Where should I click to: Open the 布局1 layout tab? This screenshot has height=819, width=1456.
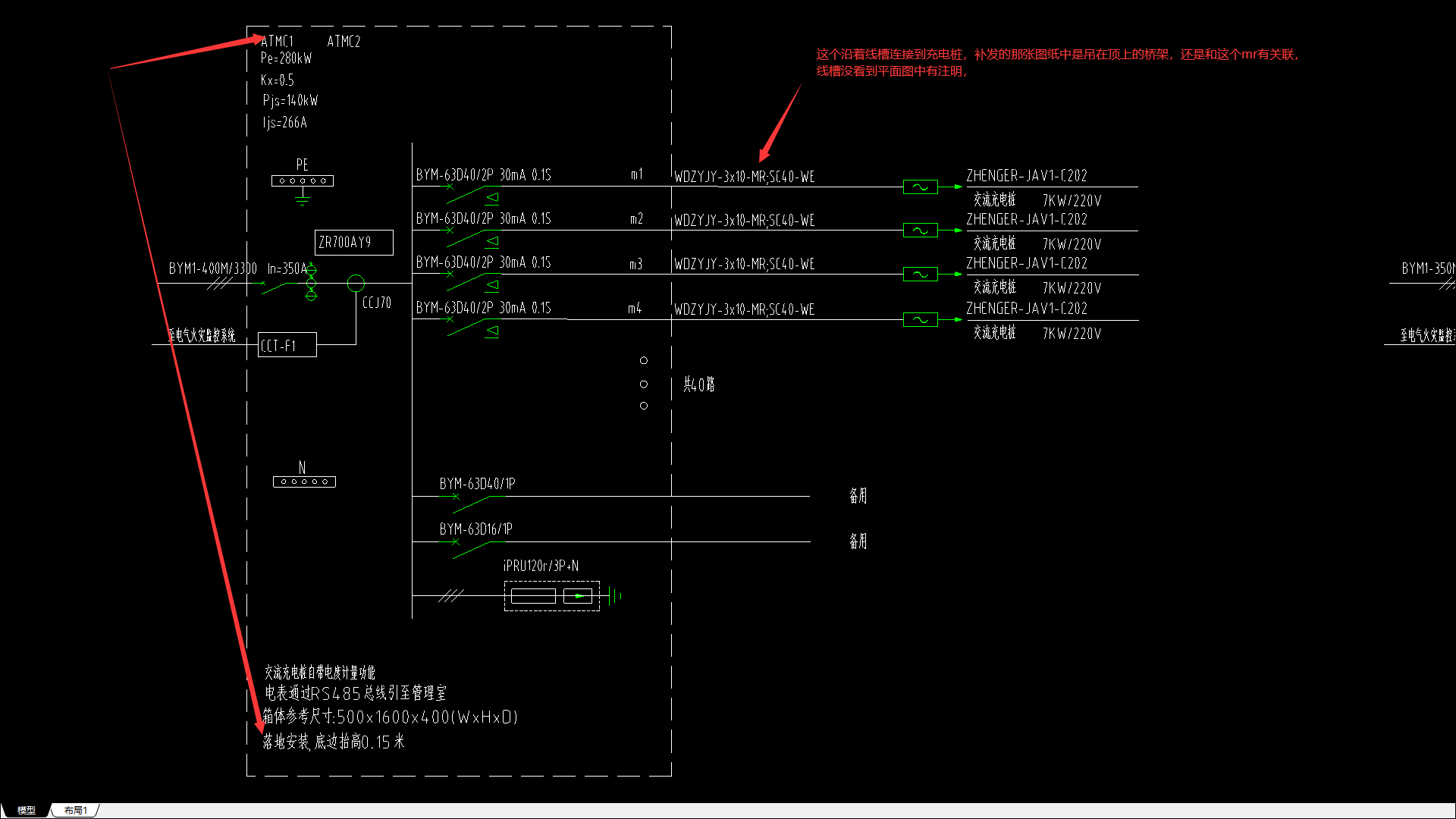pos(75,810)
